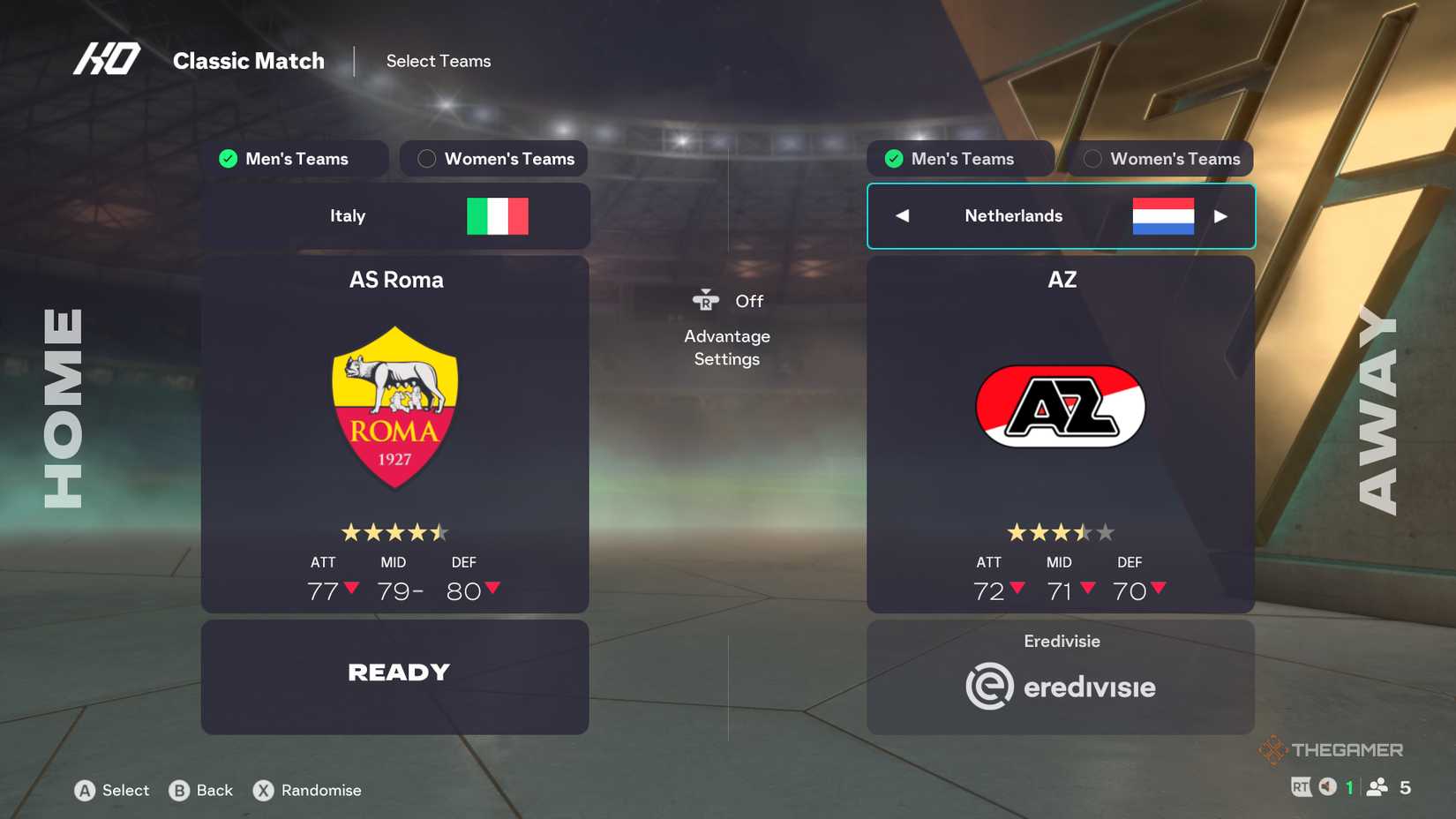1456x819 pixels.
Task: Switch to previous country with left arrow
Action: 902,216
